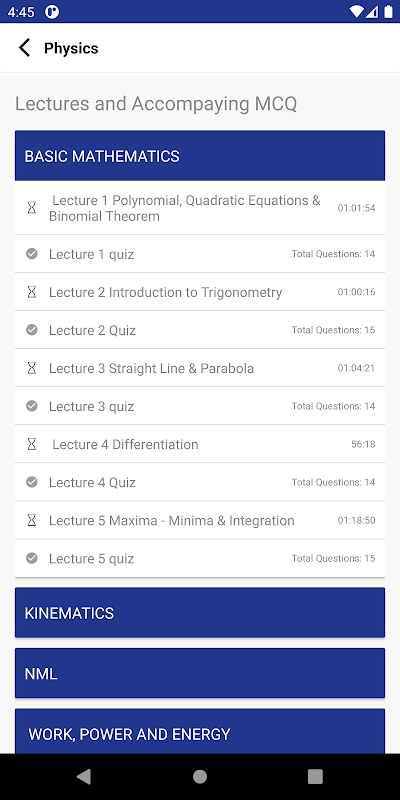Viewport: 400px width, 800px height.
Task: Tap the back arrow beside Physics
Action: tap(24, 48)
